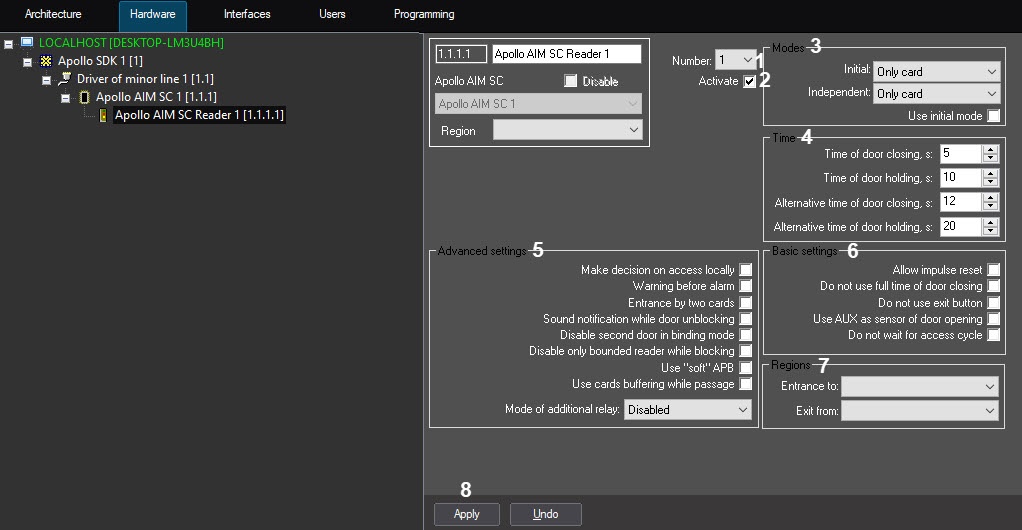Viewport: 1022px width, 530px height.
Task: Check Make decision on access locally
Action: click(x=745, y=270)
